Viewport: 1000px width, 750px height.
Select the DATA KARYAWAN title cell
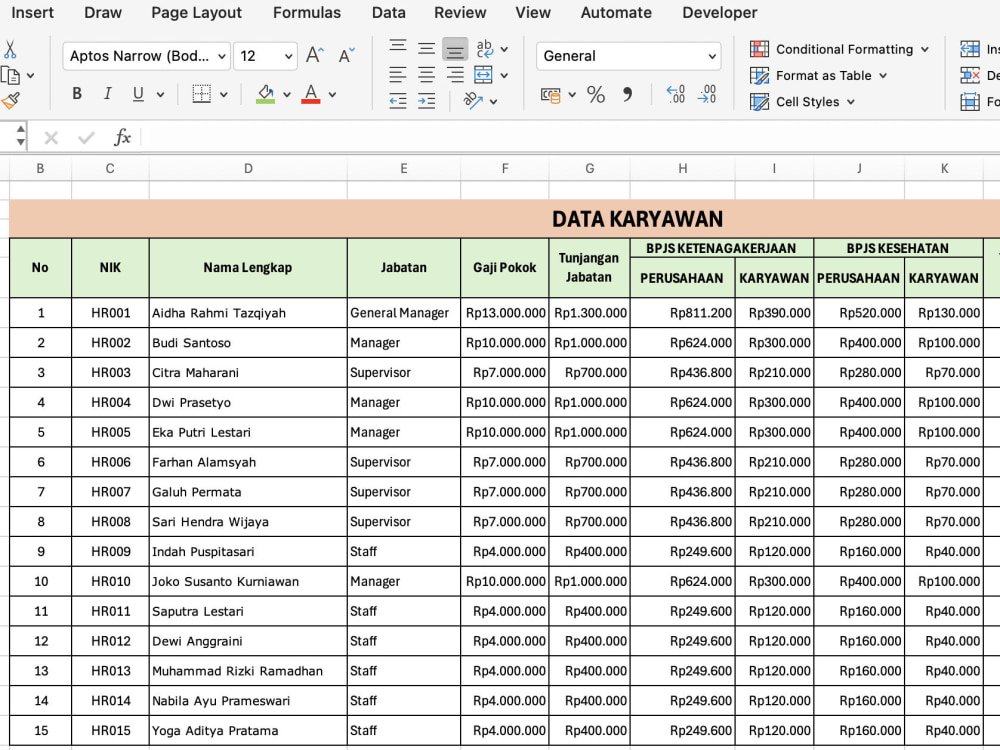click(x=504, y=219)
